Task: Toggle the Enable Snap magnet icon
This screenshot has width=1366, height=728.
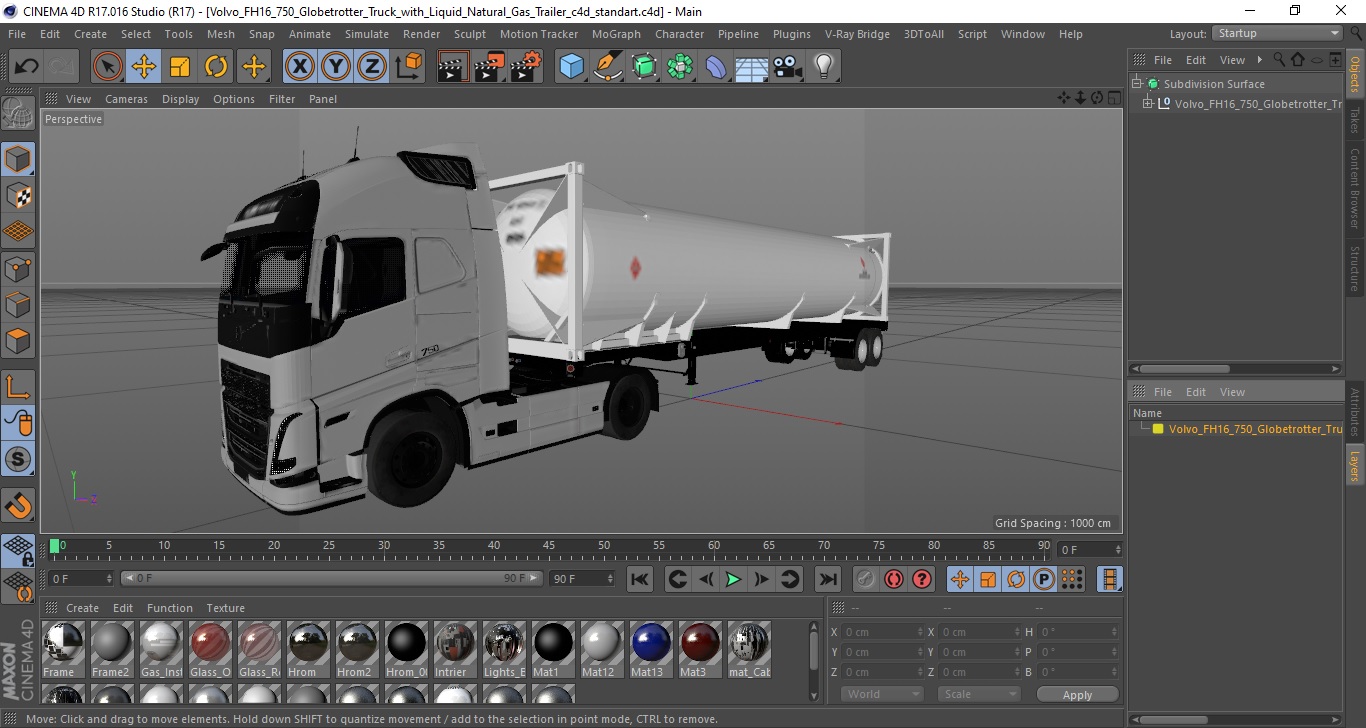Action: pos(18,505)
